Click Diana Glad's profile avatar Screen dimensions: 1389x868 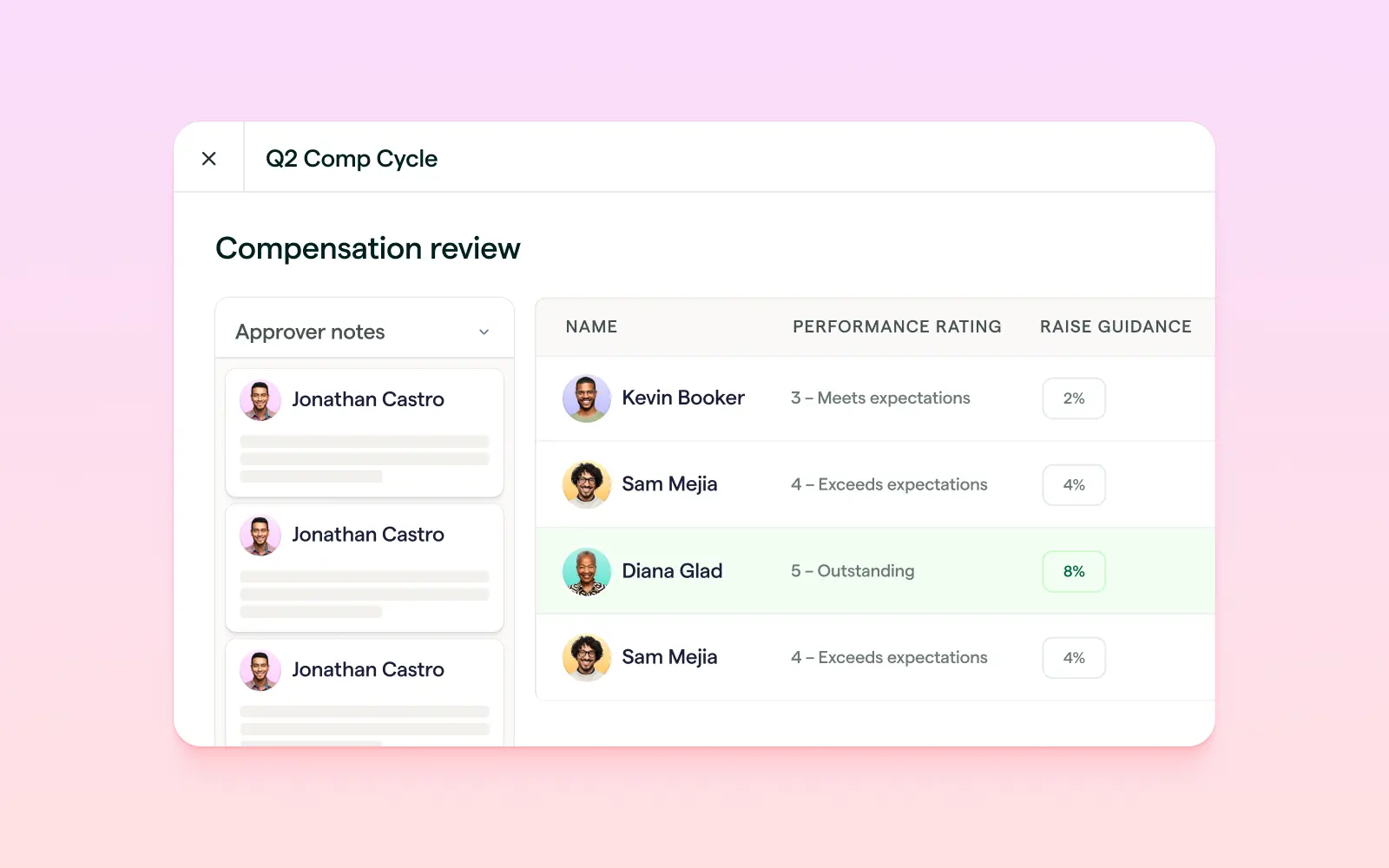coord(586,571)
